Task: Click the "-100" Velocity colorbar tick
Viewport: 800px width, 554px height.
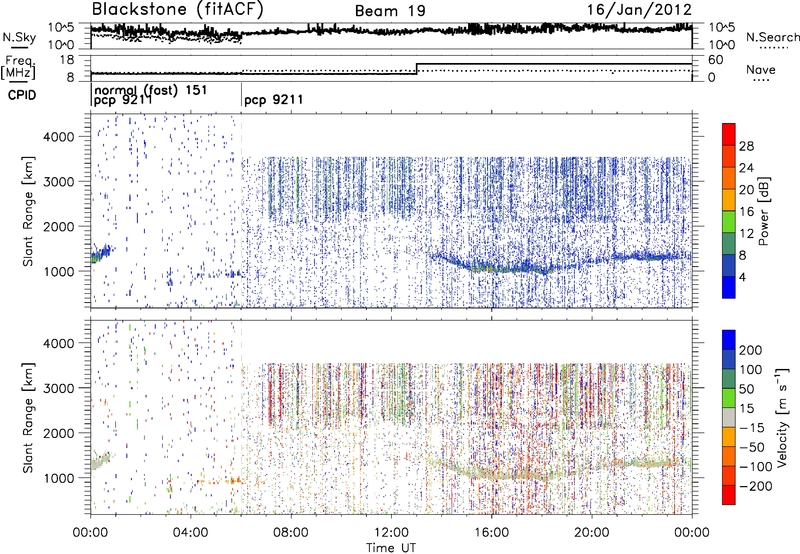Action: (x=755, y=466)
